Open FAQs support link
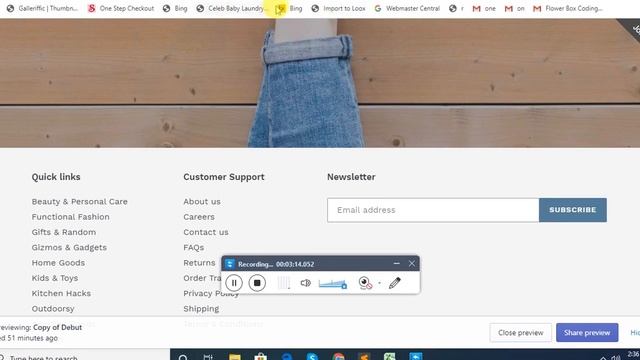Screen dimensions: 640x360 (x=193, y=247)
